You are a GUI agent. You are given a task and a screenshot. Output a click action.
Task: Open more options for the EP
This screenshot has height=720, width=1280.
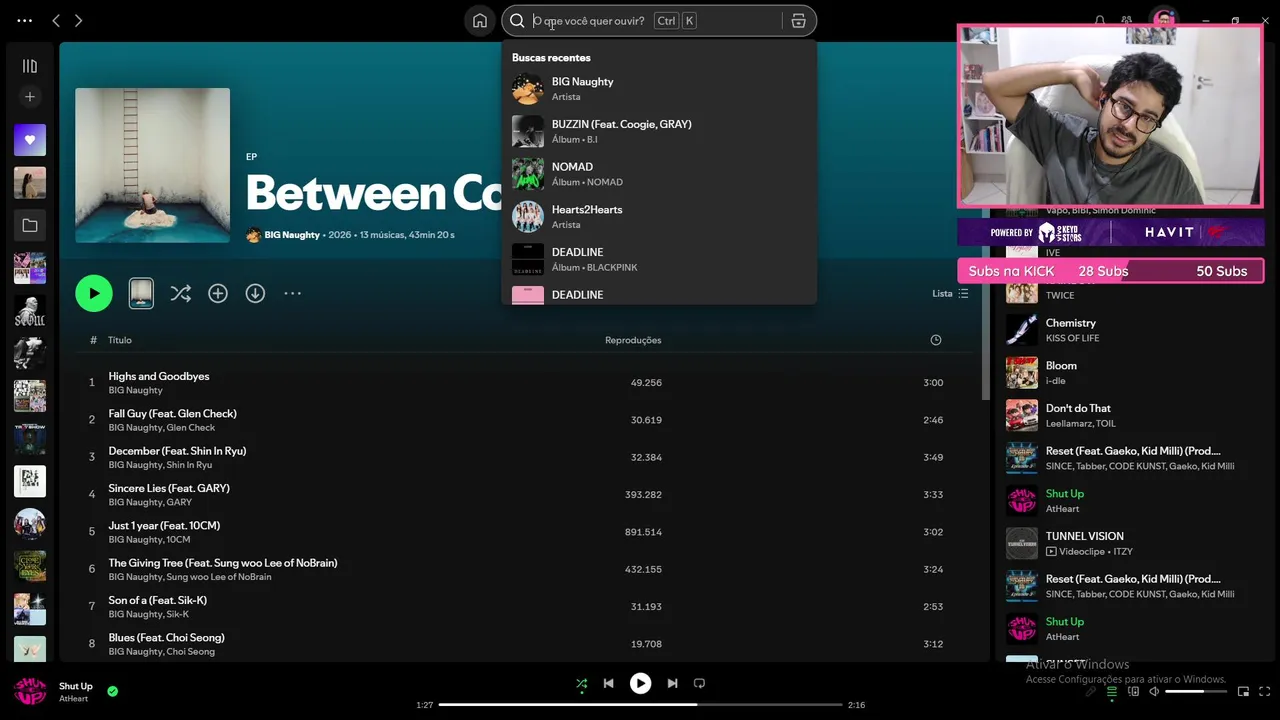[x=292, y=293]
